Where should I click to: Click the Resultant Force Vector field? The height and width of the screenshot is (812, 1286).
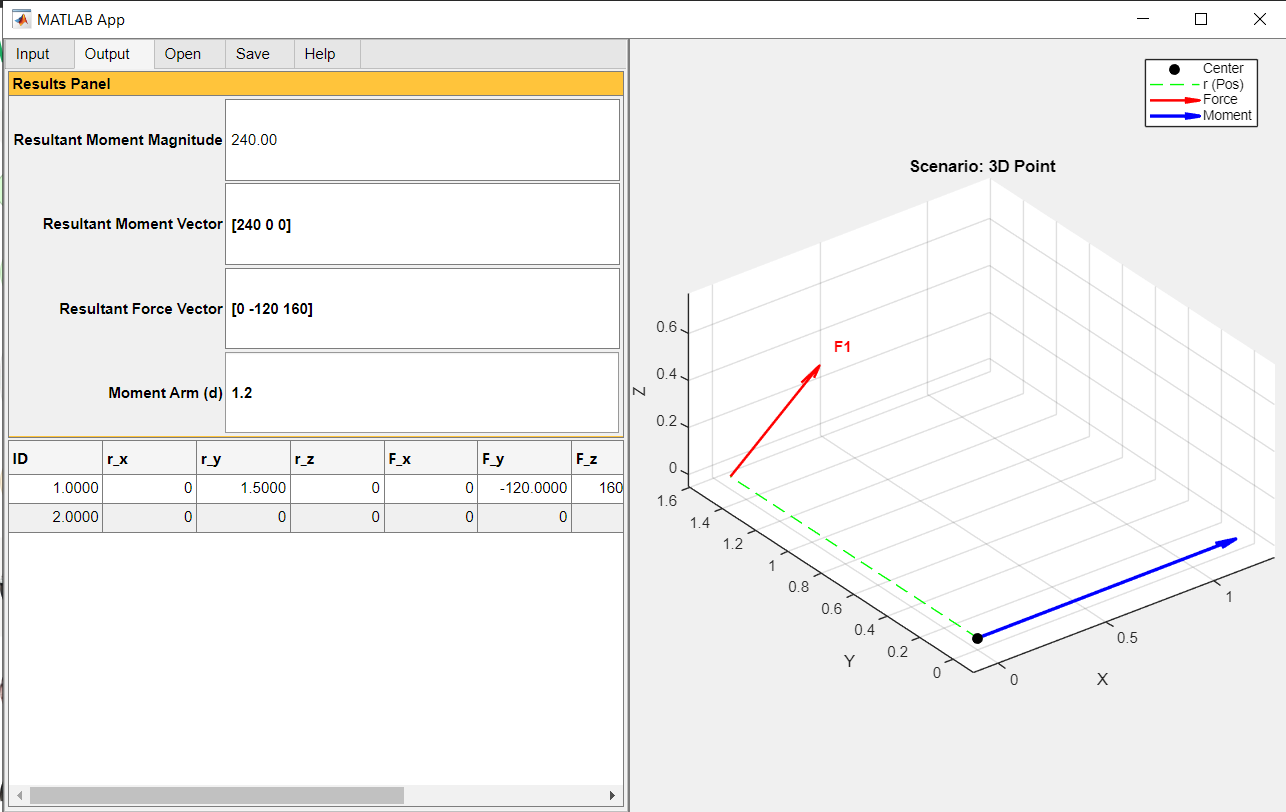[x=422, y=309]
